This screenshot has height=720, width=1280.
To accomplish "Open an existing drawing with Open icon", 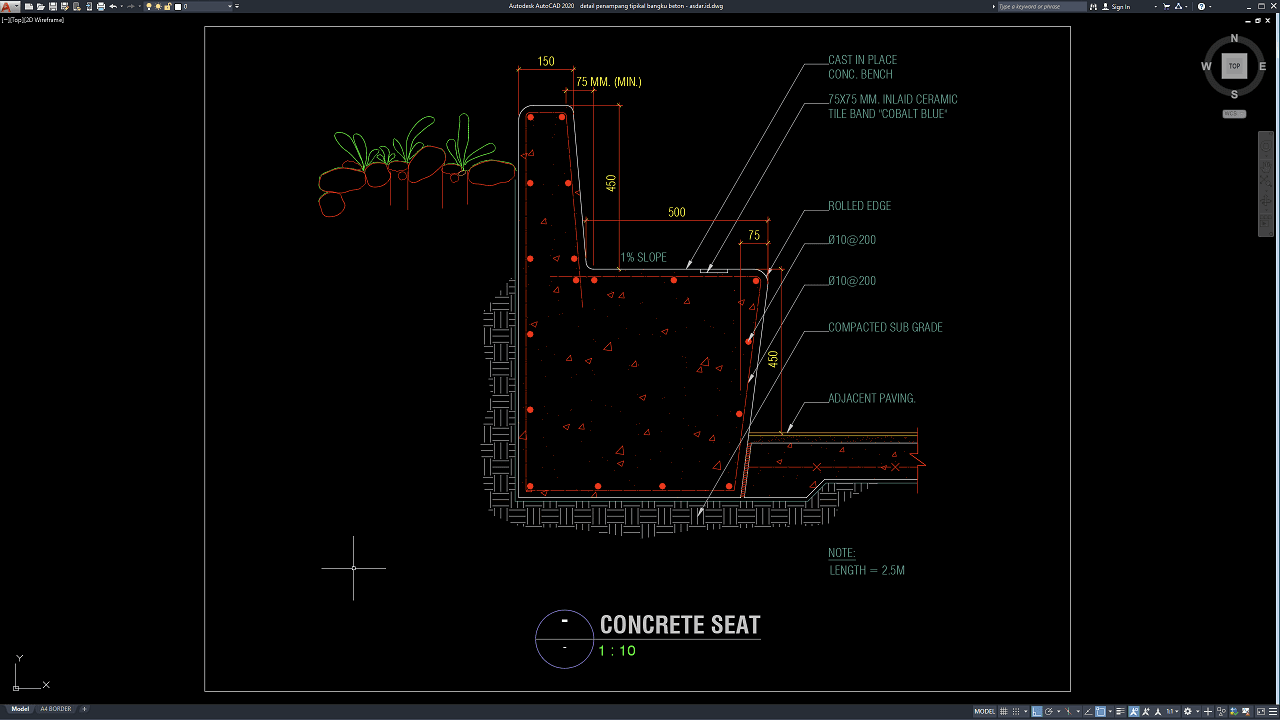I will pyautogui.click(x=39, y=6).
